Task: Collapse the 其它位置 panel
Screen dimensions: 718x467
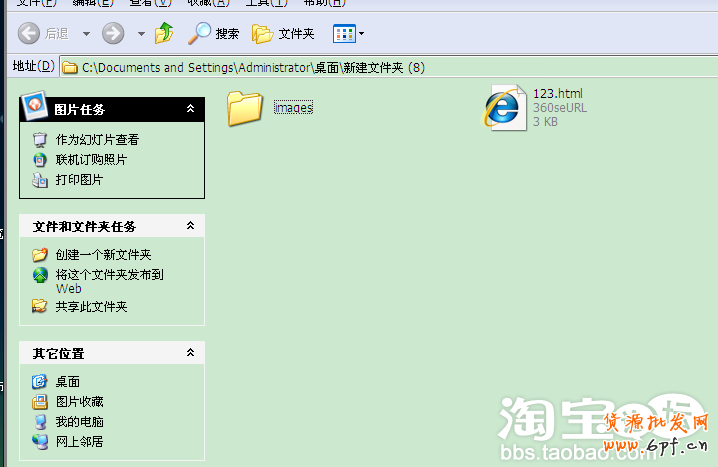Action: pos(190,353)
